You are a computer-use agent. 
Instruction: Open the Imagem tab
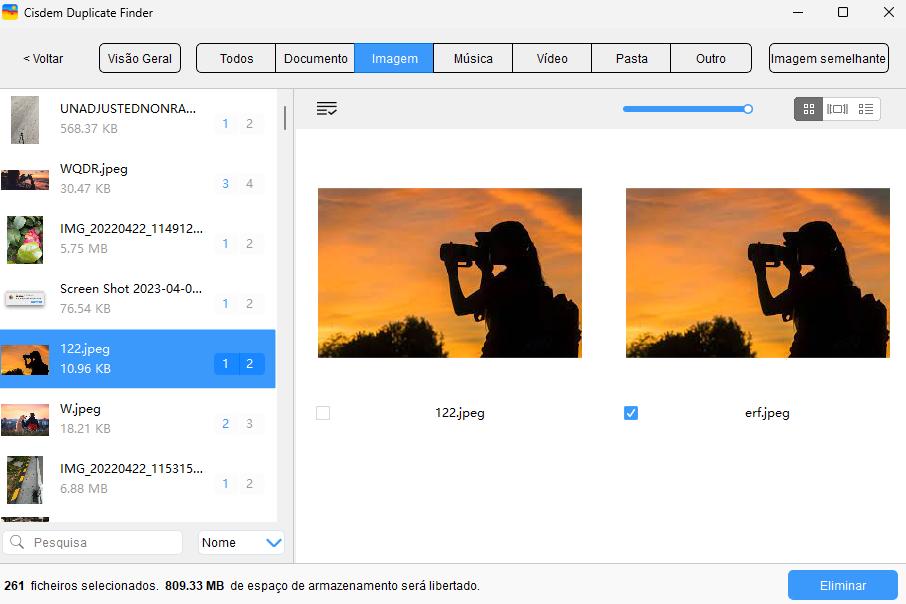point(394,59)
